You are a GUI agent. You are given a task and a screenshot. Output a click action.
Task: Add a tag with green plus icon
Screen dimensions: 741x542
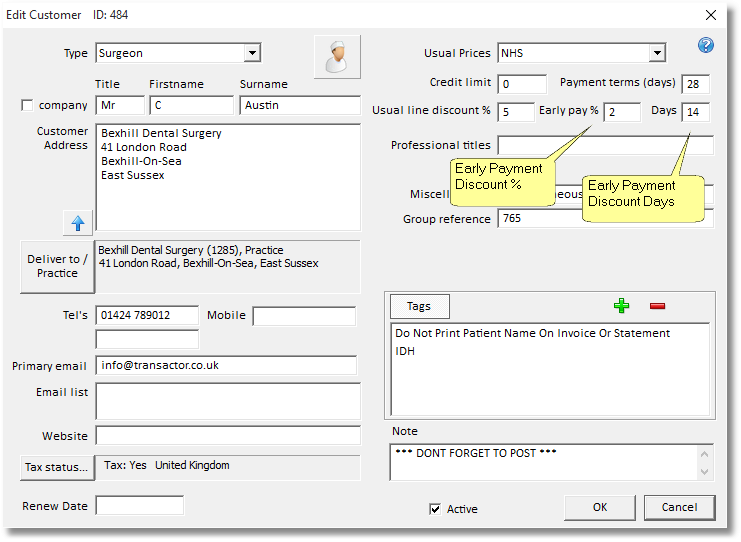(622, 306)
